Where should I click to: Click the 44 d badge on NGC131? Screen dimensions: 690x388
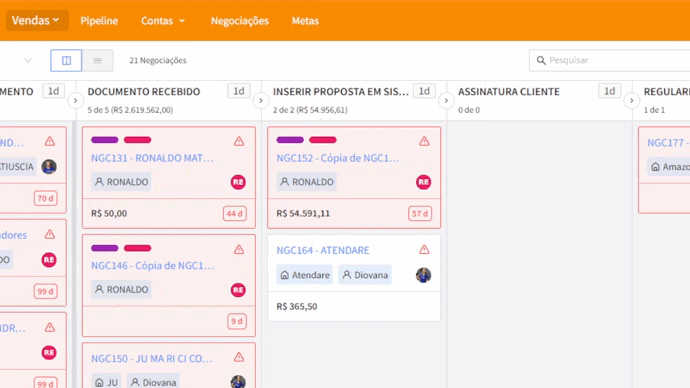click(235, 213)
